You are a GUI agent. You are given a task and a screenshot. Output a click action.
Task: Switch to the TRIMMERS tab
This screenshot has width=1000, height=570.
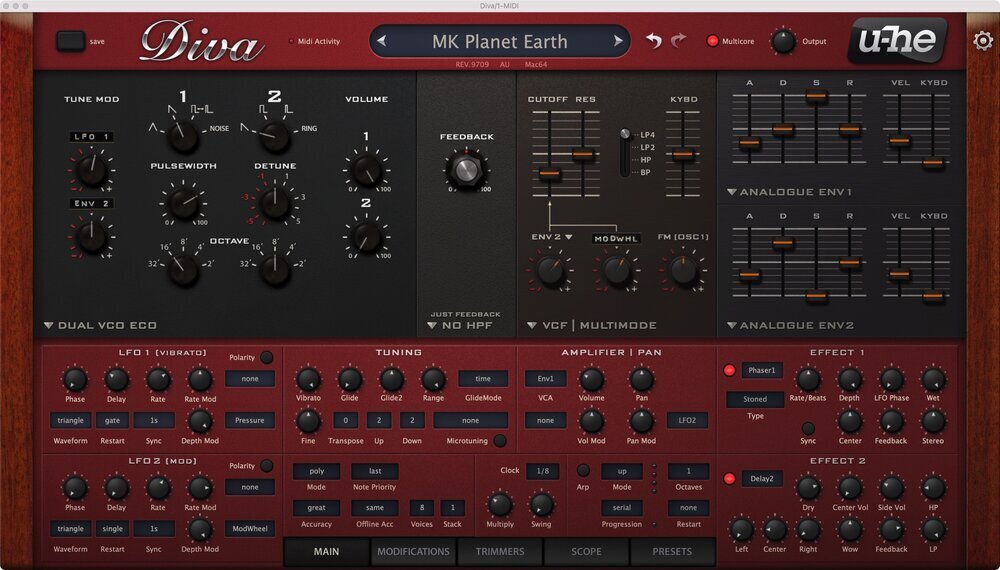(x=500, y=552)
